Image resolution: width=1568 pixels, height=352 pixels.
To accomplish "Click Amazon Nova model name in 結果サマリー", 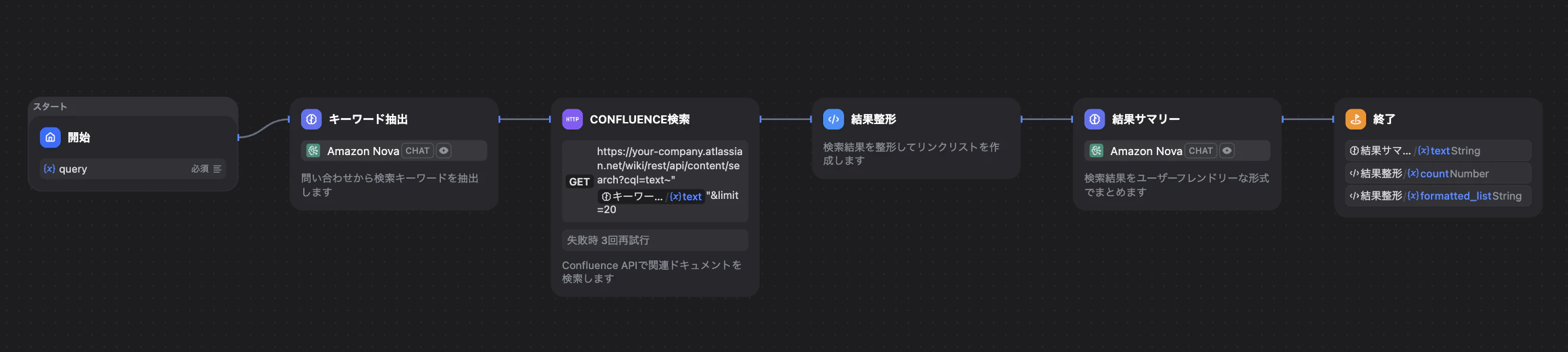I will [1146, 151].
